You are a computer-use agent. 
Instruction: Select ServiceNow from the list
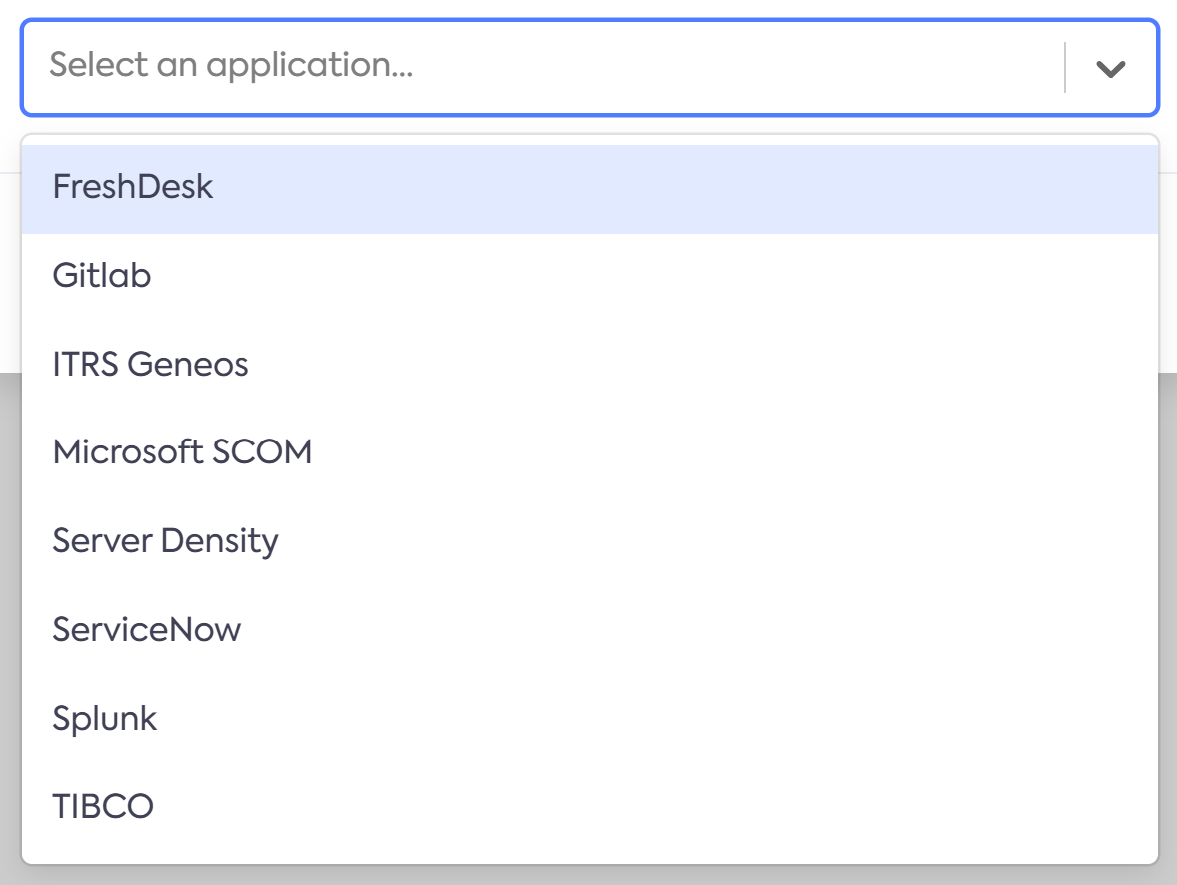pyautogui.click(x=590, y=630)
